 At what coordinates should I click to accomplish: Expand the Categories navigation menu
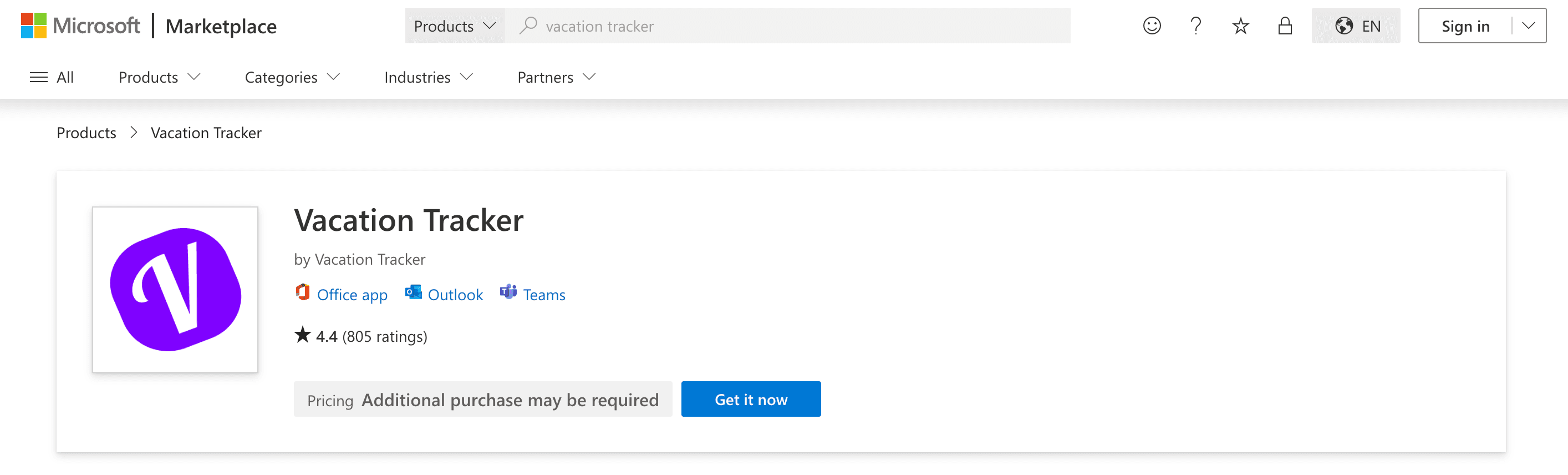(292, 77)
